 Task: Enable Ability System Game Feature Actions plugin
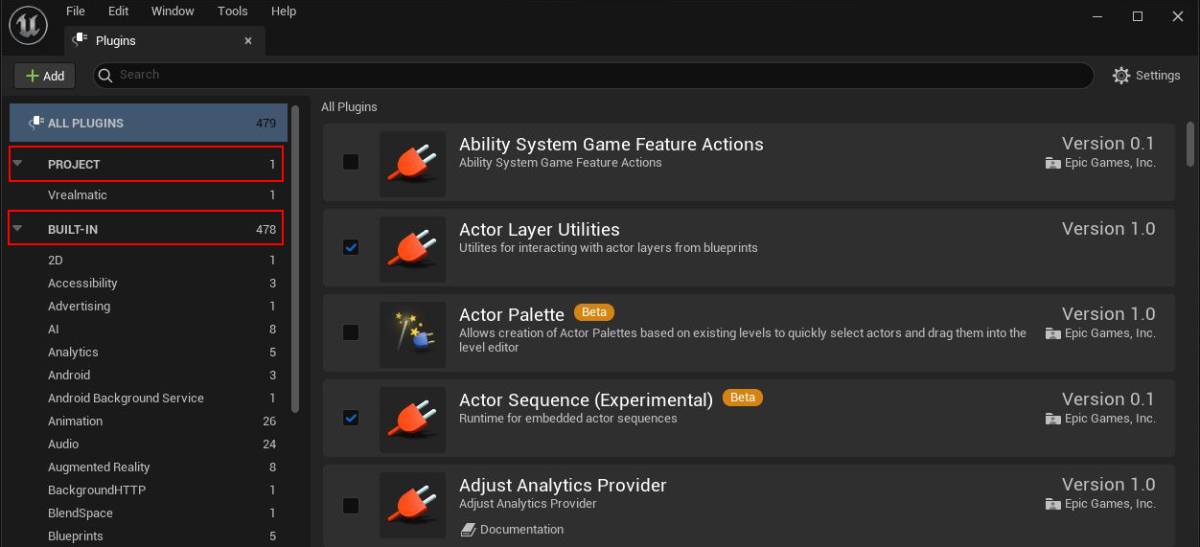(351, 161)
